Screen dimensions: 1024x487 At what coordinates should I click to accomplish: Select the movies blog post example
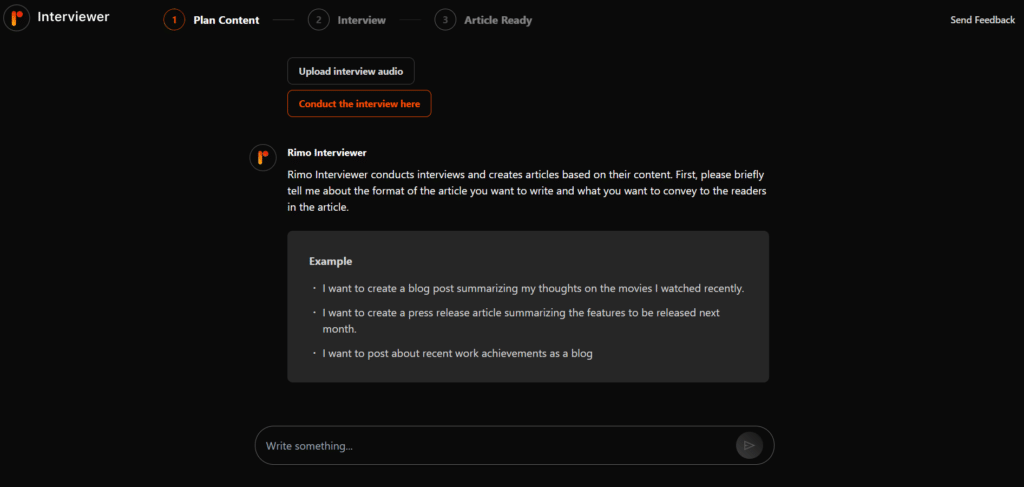(533, 288)
